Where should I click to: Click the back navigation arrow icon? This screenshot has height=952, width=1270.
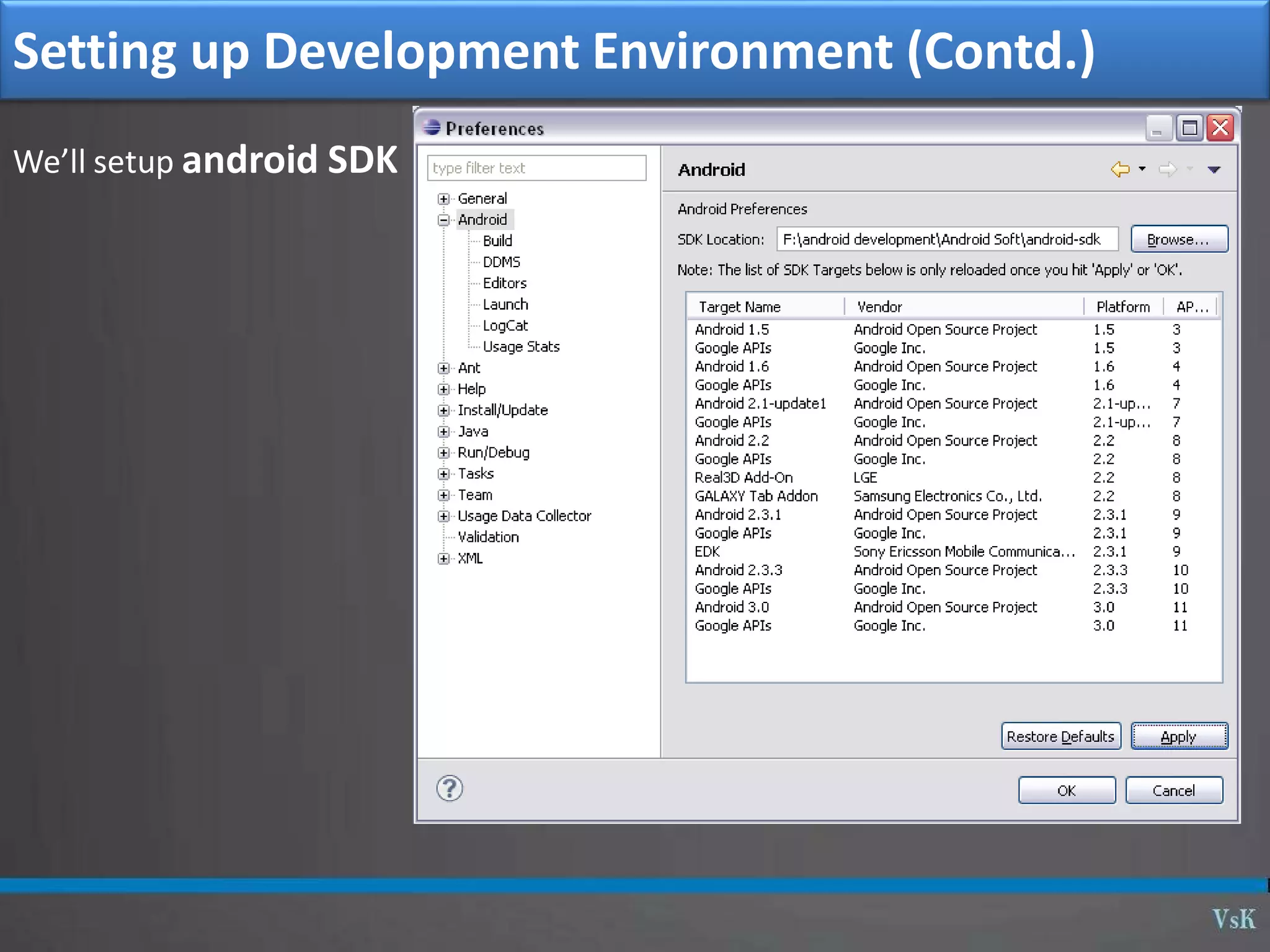1120,169
